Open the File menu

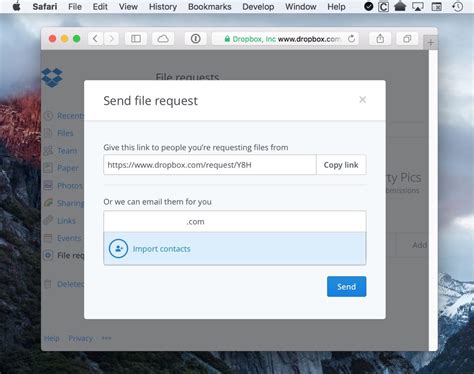coord(75,7)
